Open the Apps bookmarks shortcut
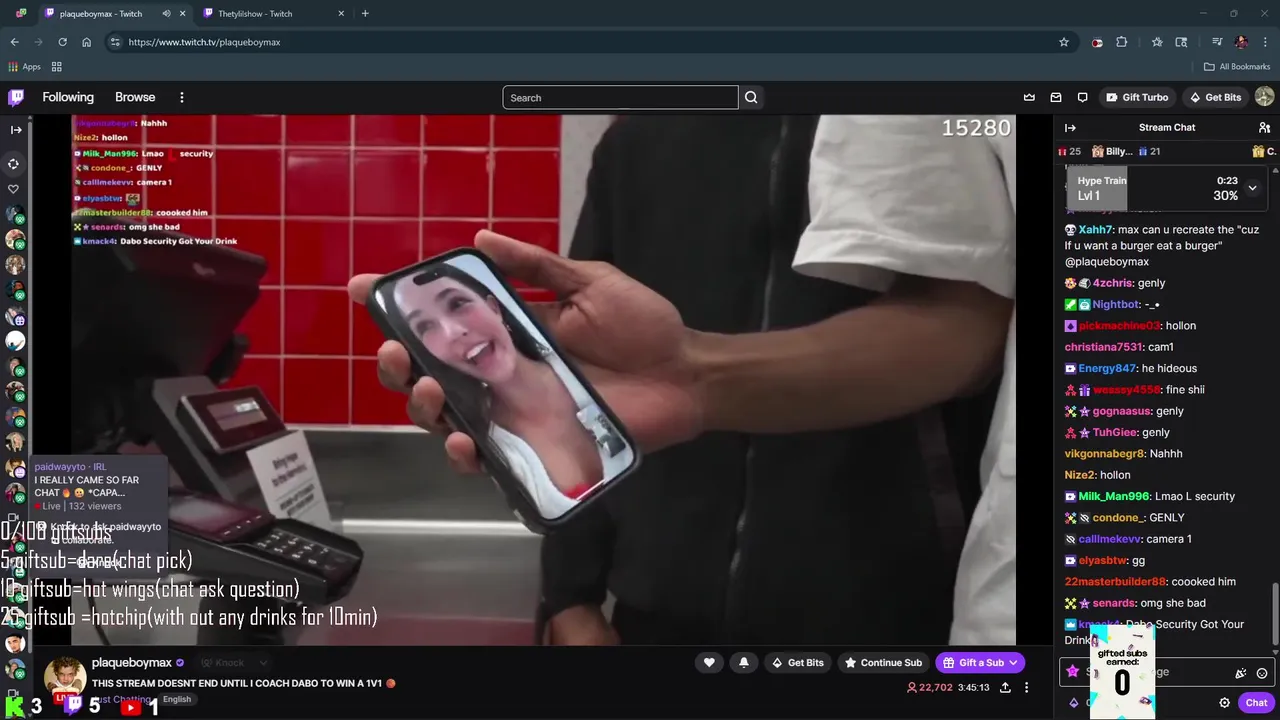The width and height of the screenshot is (1280, 720). click(24, 67)
